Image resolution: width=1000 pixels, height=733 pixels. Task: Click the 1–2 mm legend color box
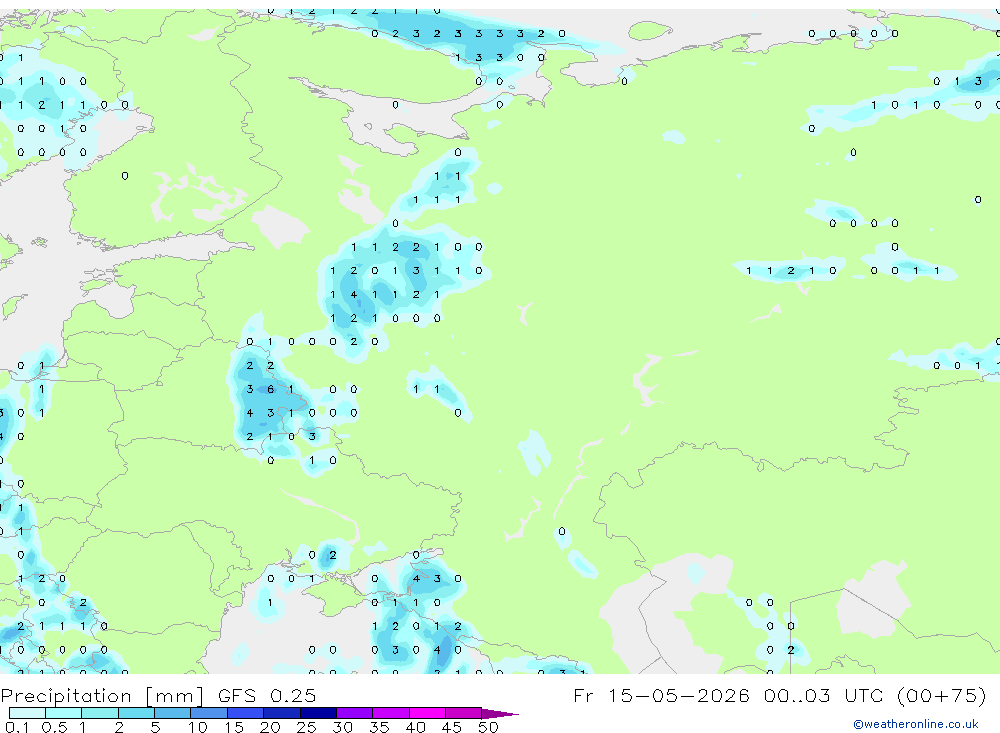point(99,713)
